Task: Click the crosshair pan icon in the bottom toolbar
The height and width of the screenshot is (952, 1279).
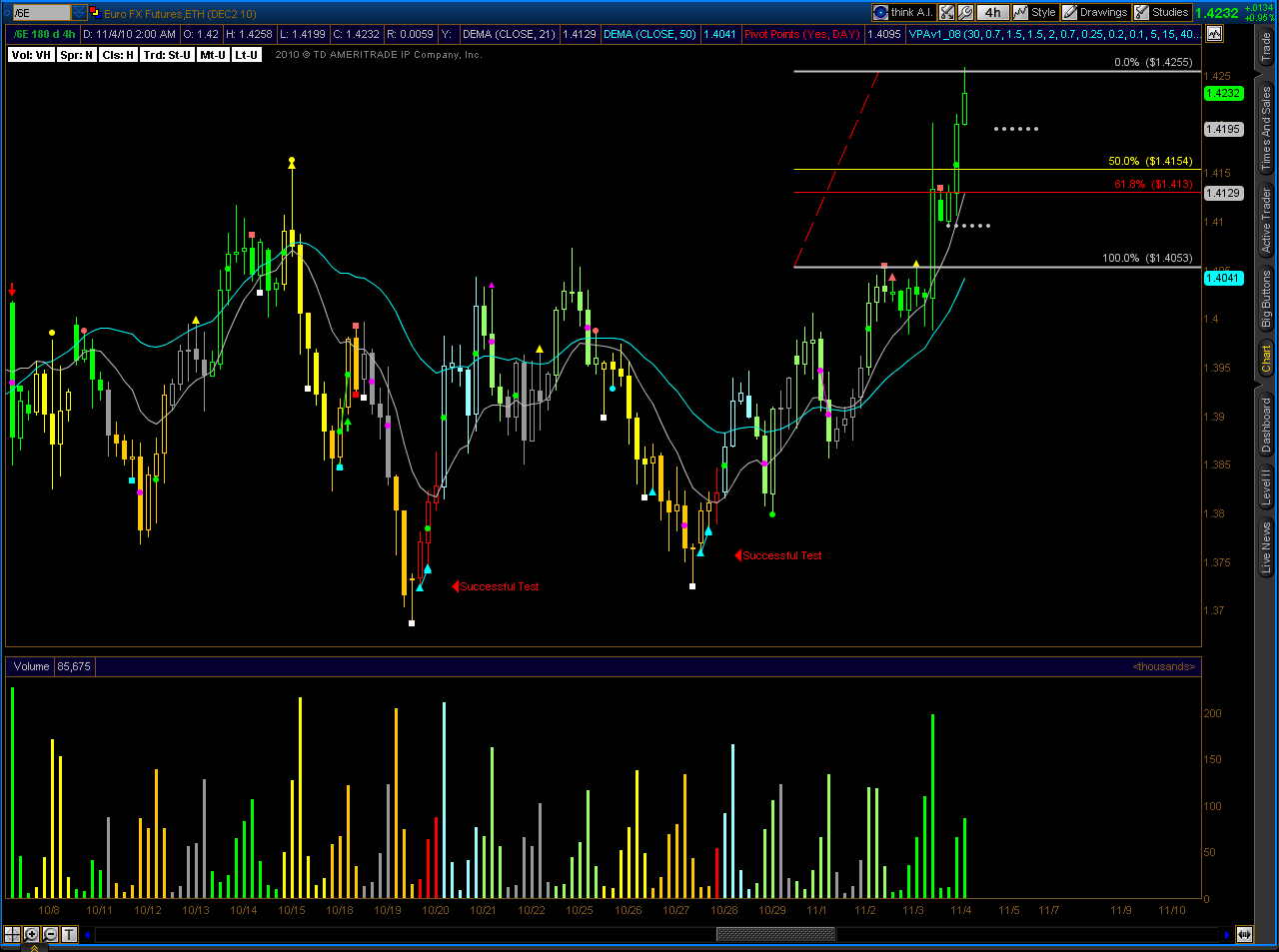Action: point(12,934)
